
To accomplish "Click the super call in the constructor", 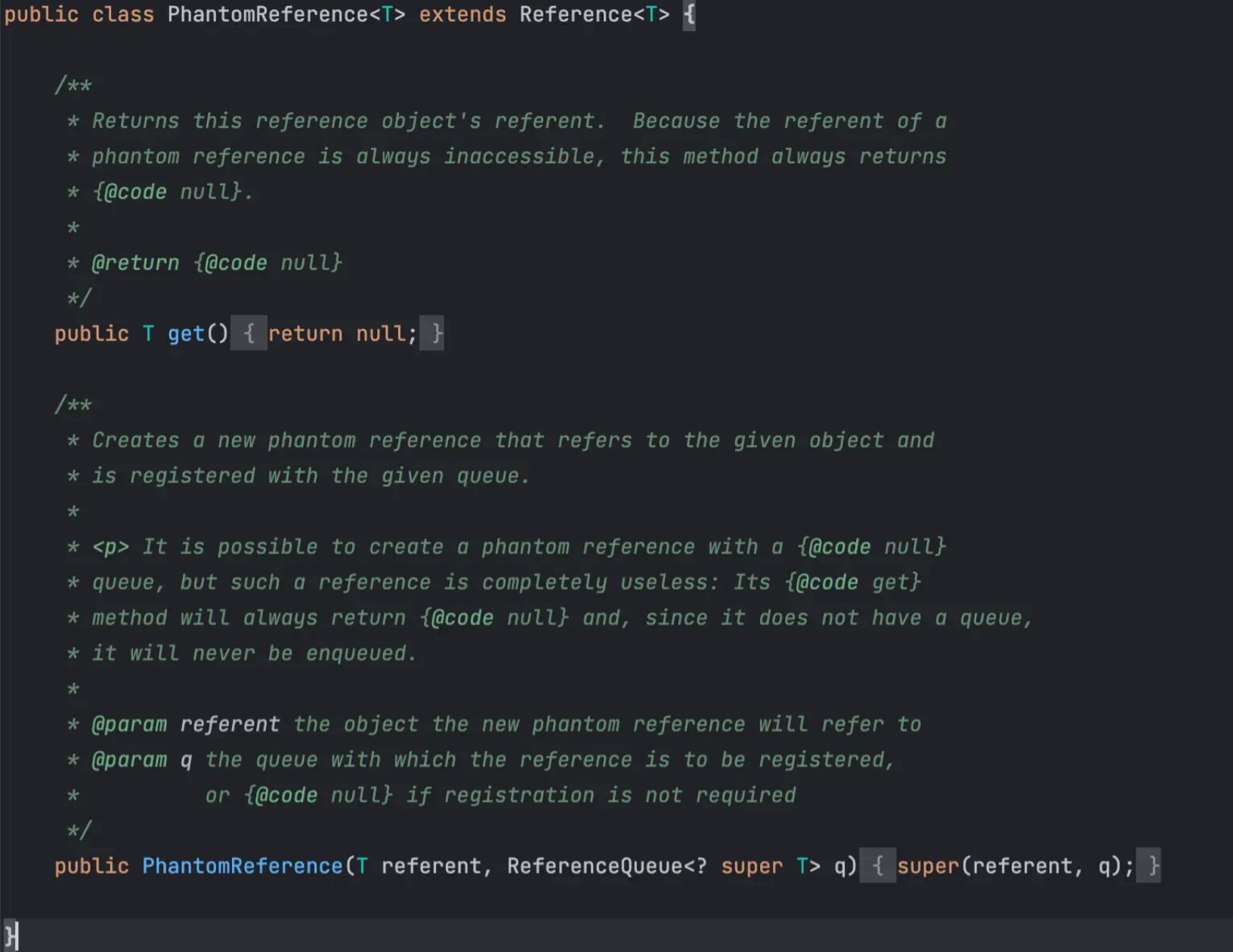I will [928, 866].
